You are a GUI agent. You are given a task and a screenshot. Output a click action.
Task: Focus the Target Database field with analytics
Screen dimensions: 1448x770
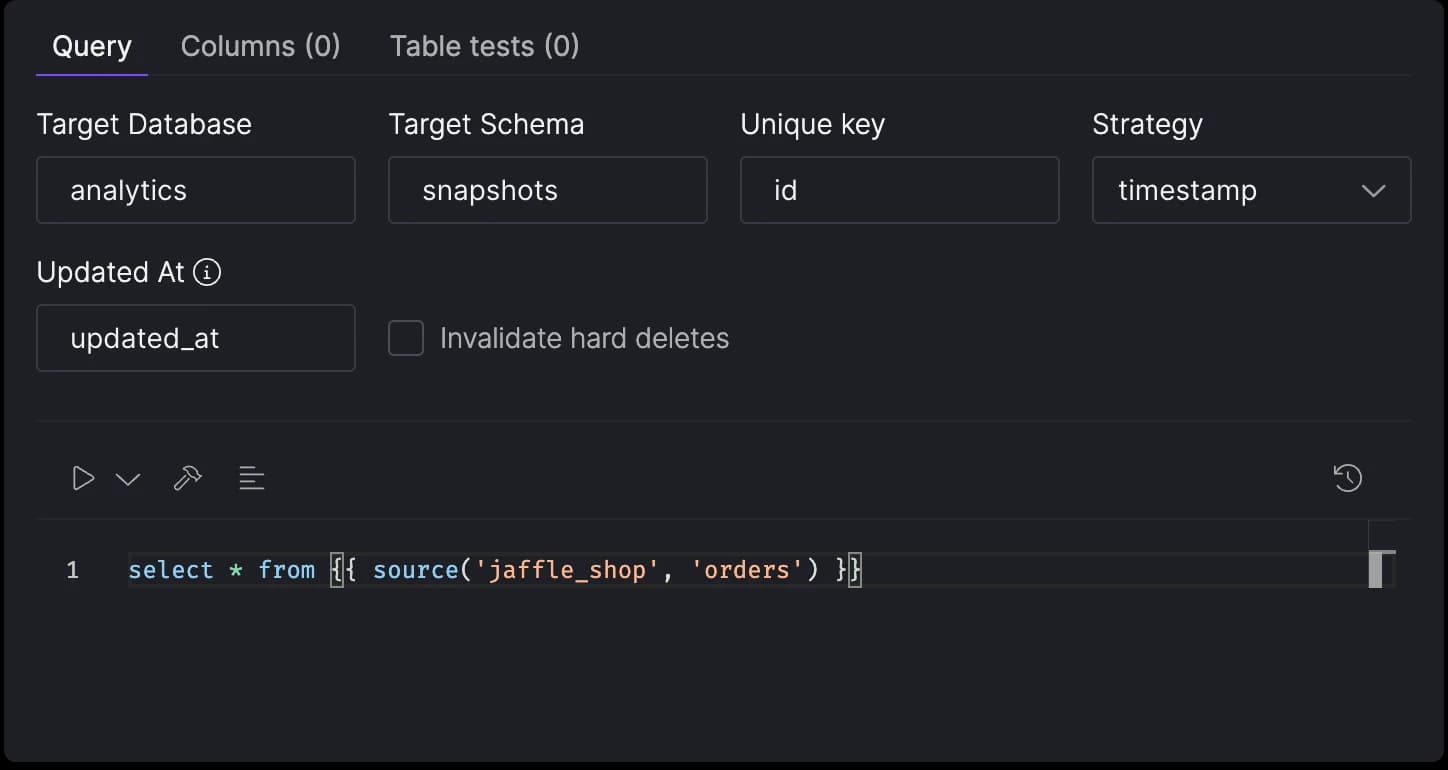click(x=196, y=190)
